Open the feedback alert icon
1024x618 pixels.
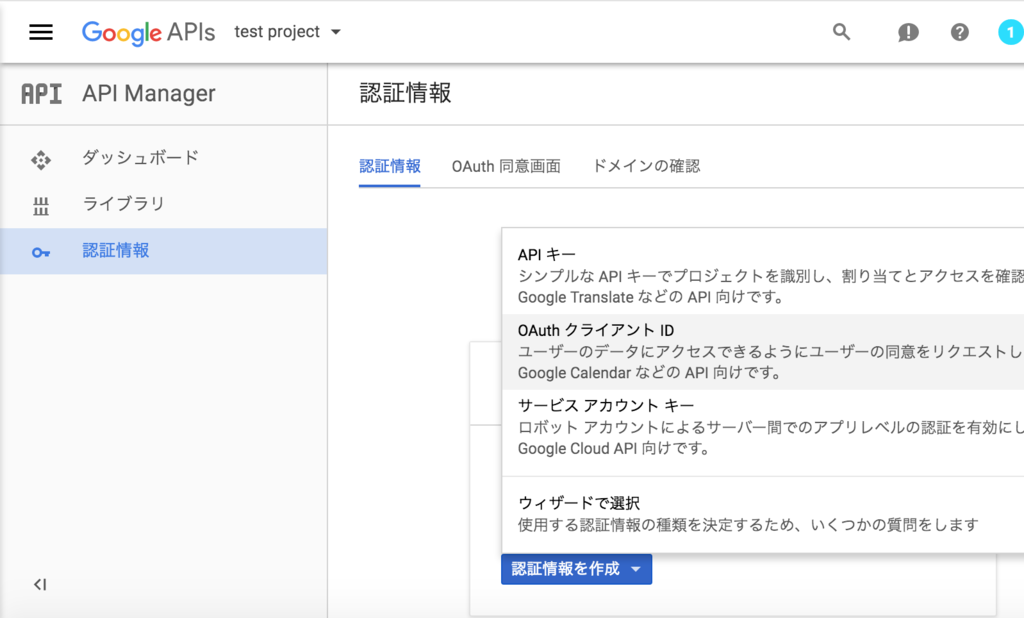[908, 32]
